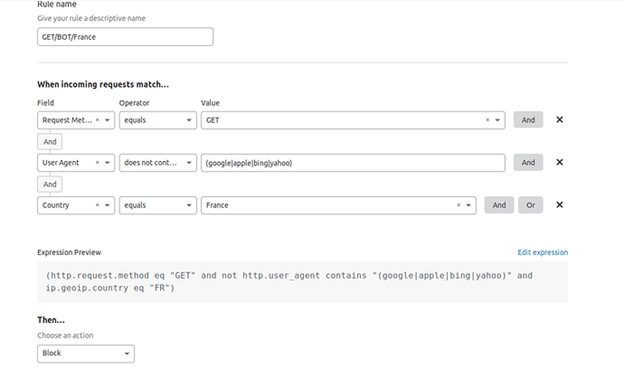Click the 'Field' column label
Screen dimensions: 624x379
(46, 103)
